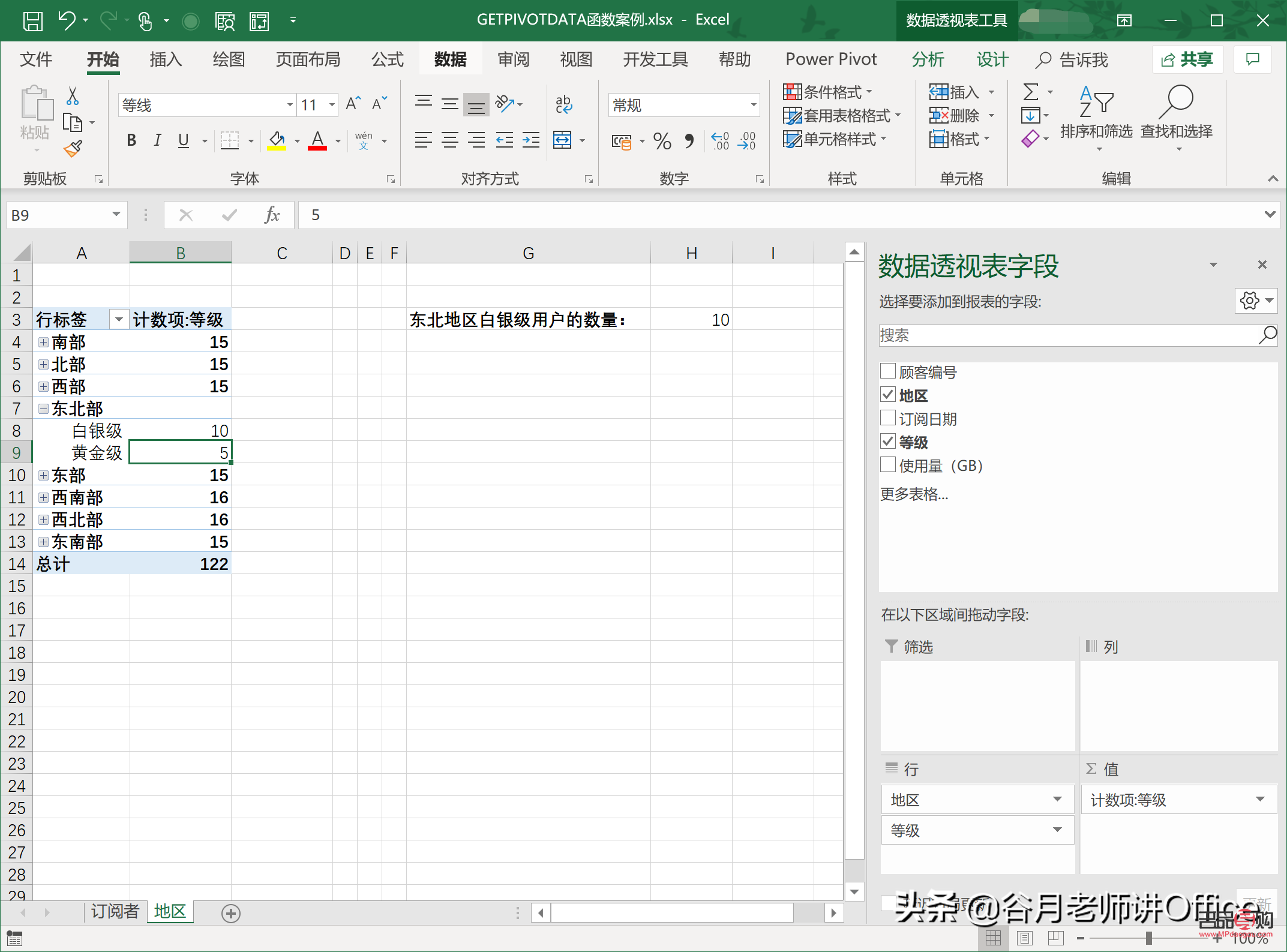This screenshot has height=952, width=1287.
Task: Uncheck the 等级 field
Action: [888, 442]
